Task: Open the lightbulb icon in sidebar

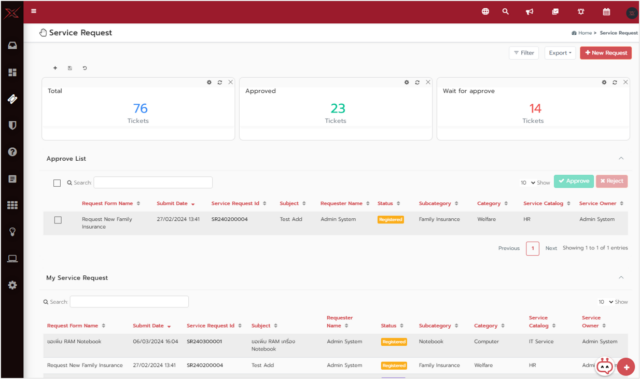Action: 12,232
